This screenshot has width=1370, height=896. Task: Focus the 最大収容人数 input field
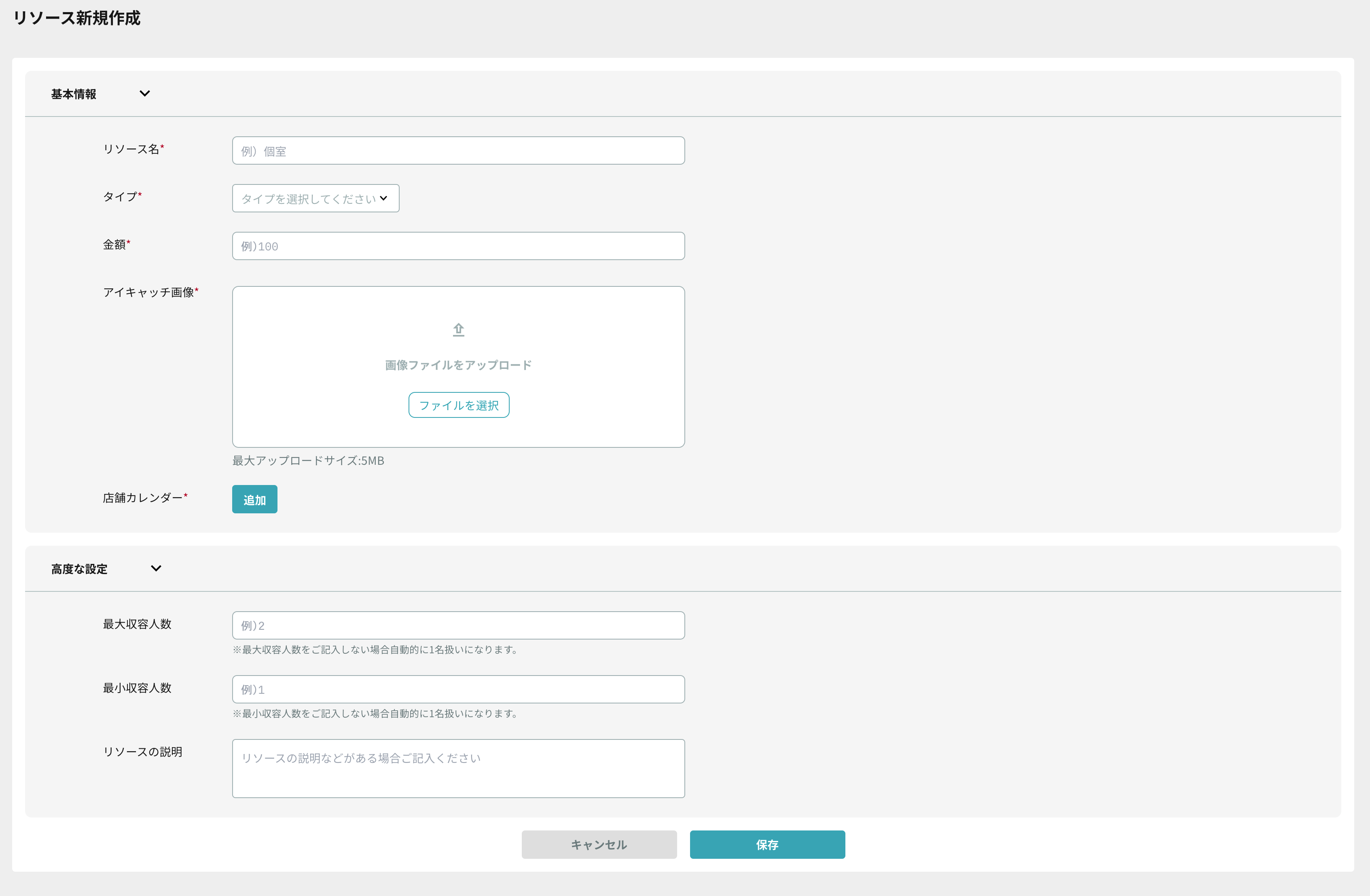coord(458,625)
